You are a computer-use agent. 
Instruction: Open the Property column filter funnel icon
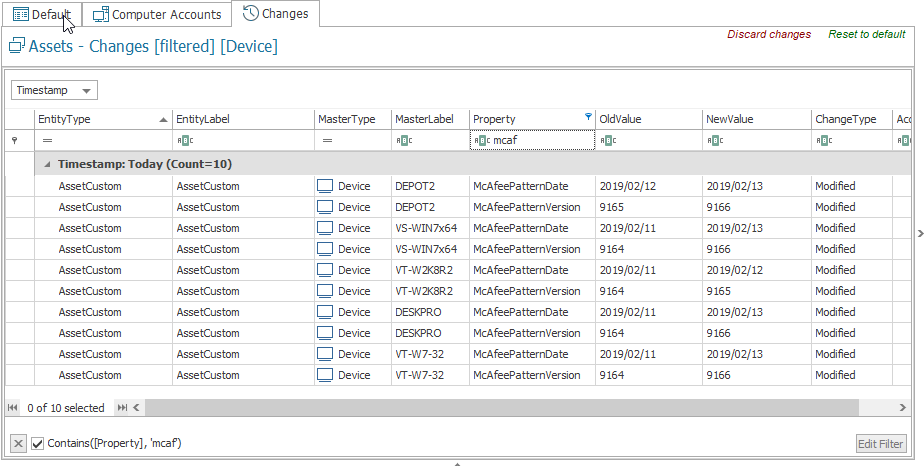coord(588,117)
